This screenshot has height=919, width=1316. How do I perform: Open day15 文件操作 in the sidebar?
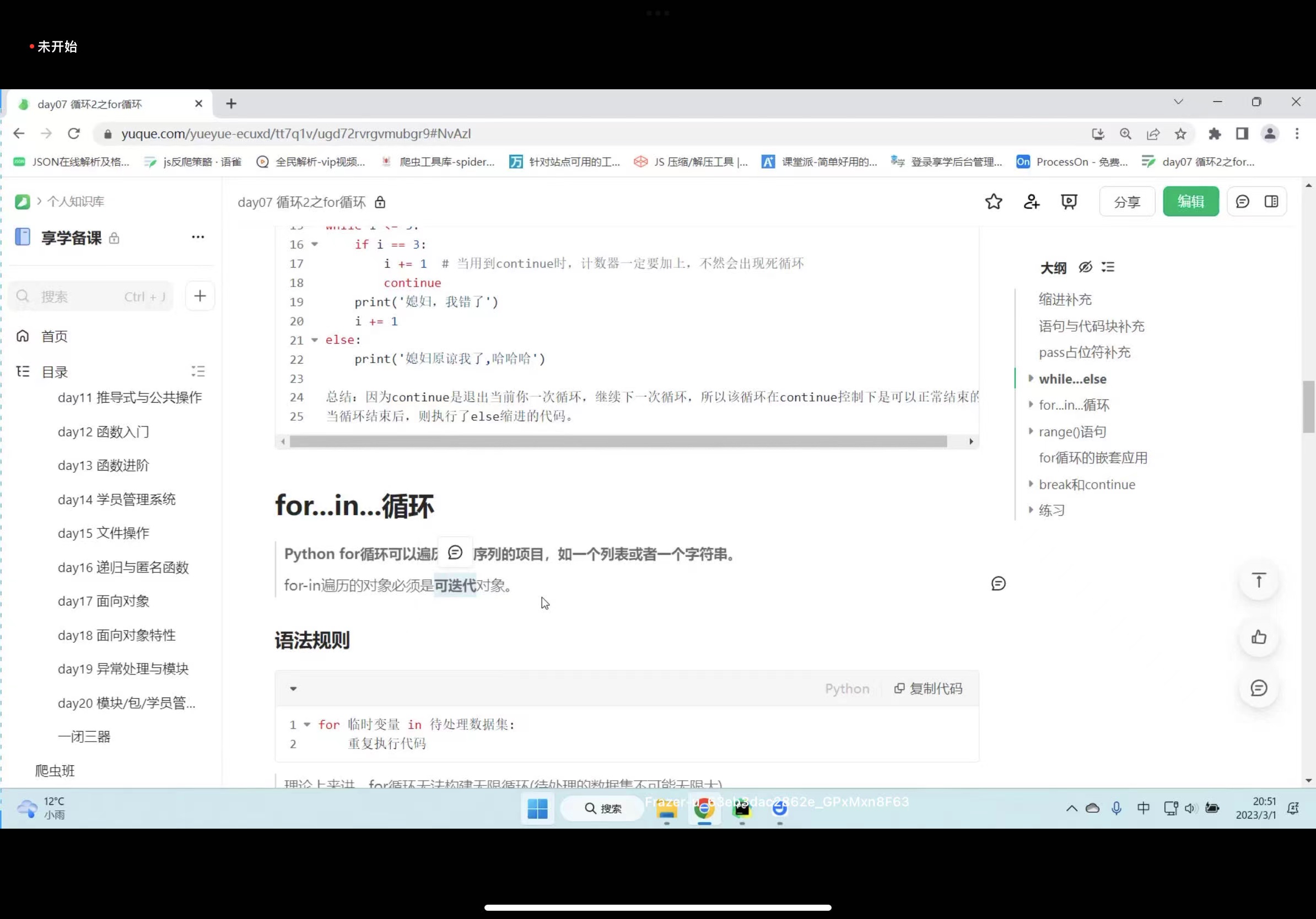coord(103,533)
